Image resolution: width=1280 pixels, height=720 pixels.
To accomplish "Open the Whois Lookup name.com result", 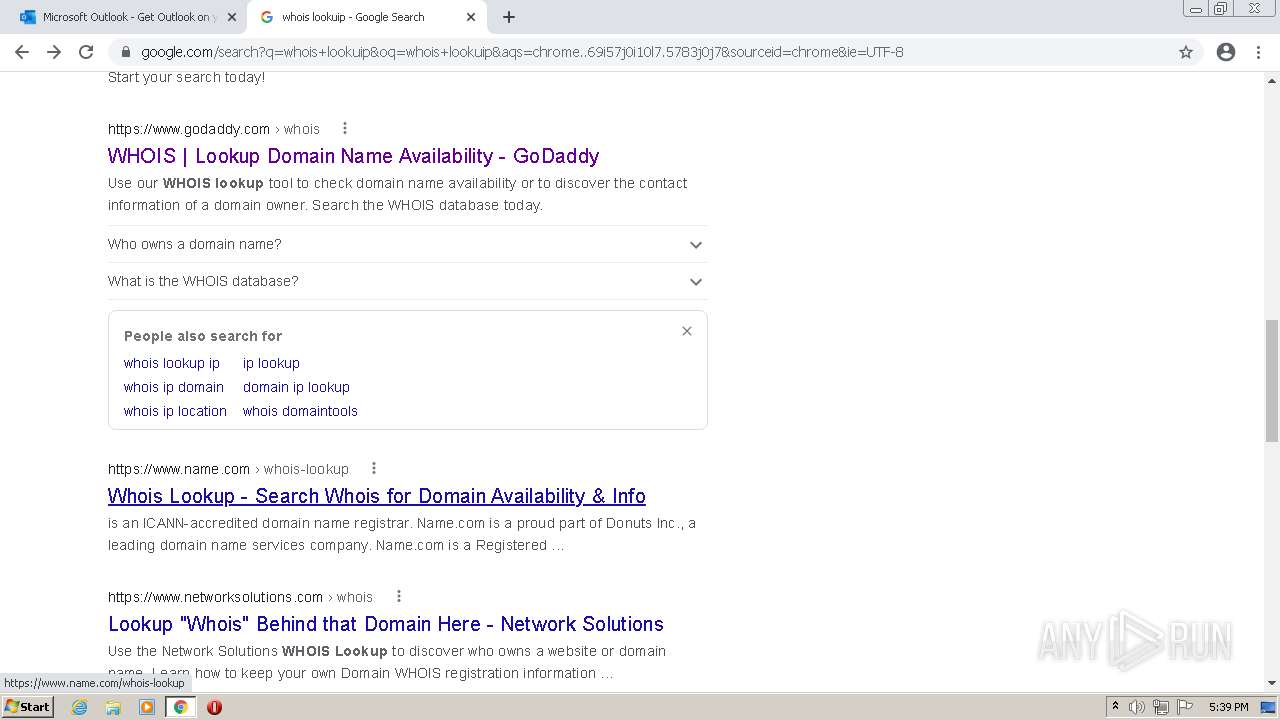I will pyautogui.click(x=377, y=496).
